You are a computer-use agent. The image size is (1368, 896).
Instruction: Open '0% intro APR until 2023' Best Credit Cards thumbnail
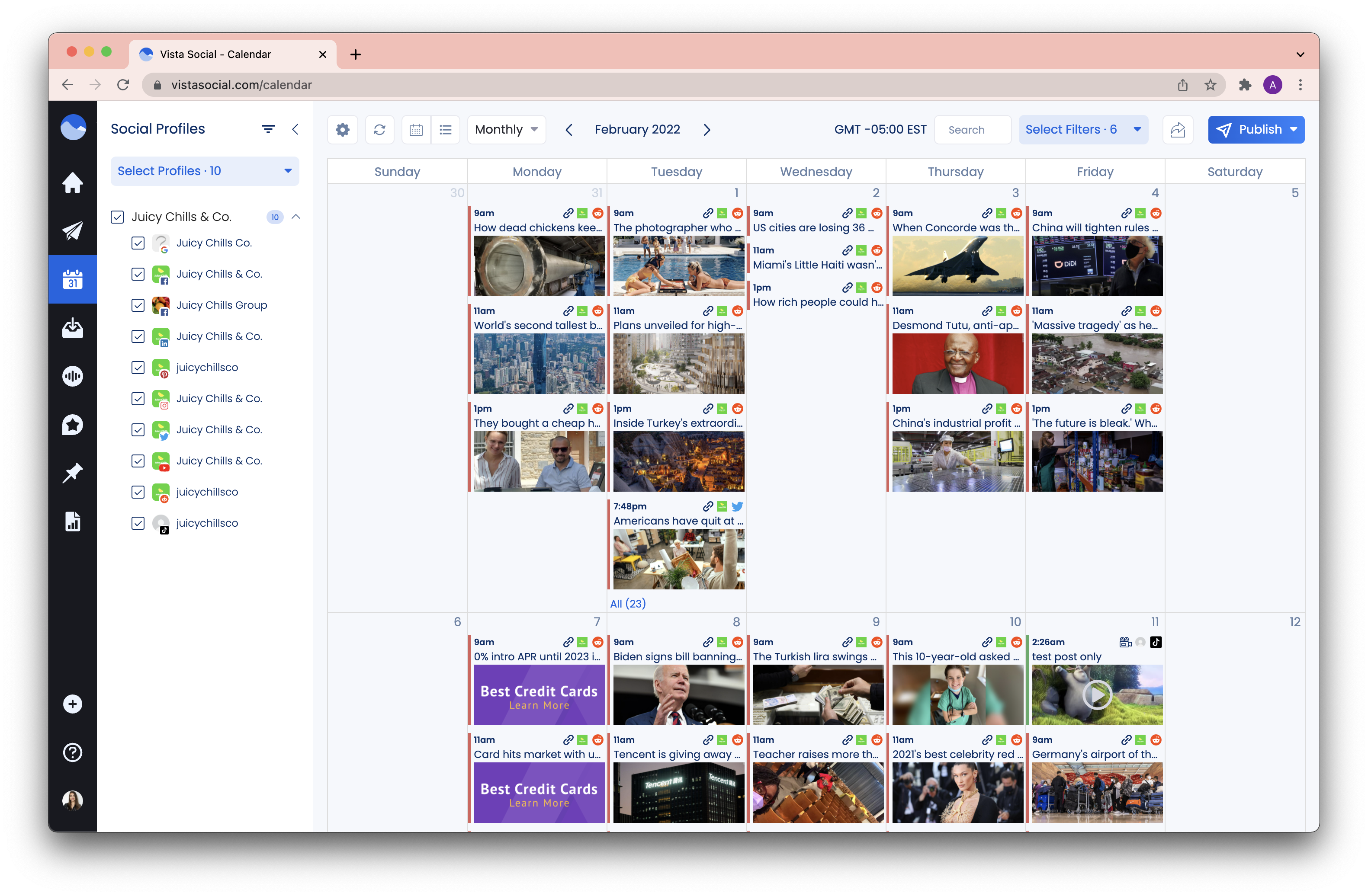click(539, 695)
